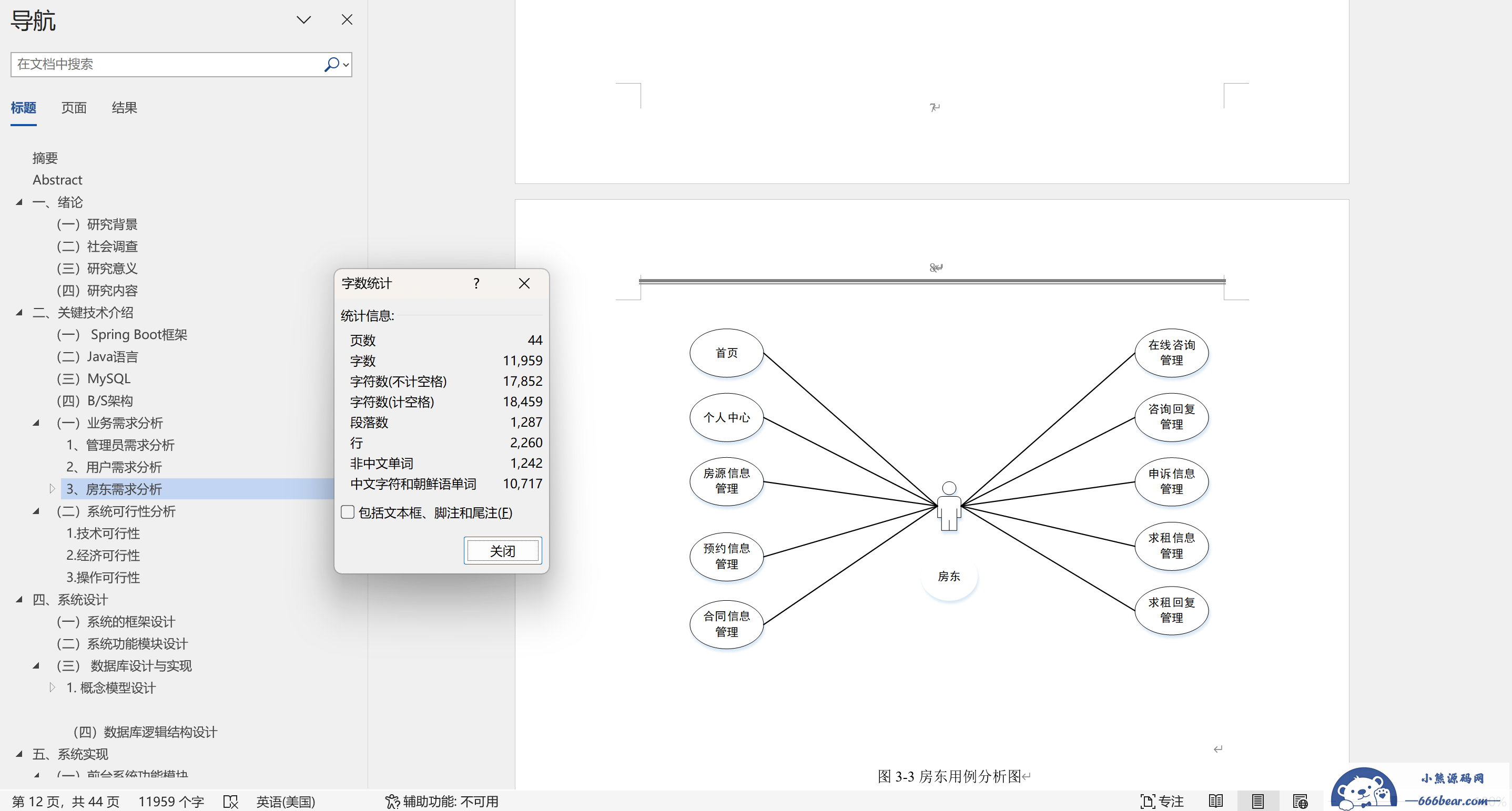Collapse the 四、系统设计 heading
Image resolution: width=1512 pixels, height=811 pixels.
[19, 599]
